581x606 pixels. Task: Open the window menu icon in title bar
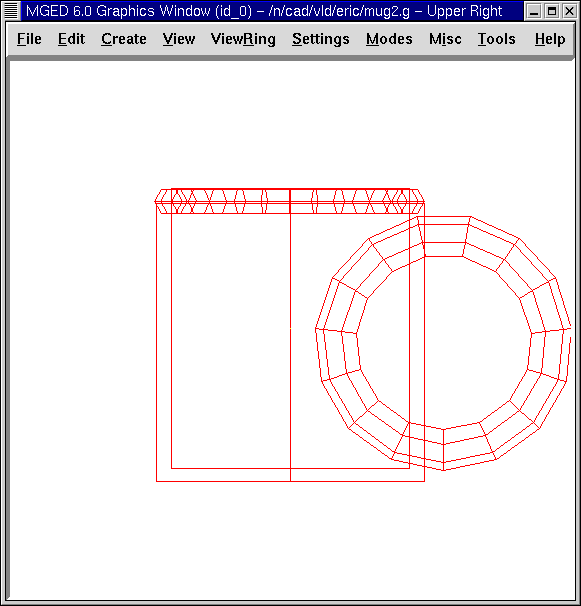pyautogui.click(x=10, y=11)
